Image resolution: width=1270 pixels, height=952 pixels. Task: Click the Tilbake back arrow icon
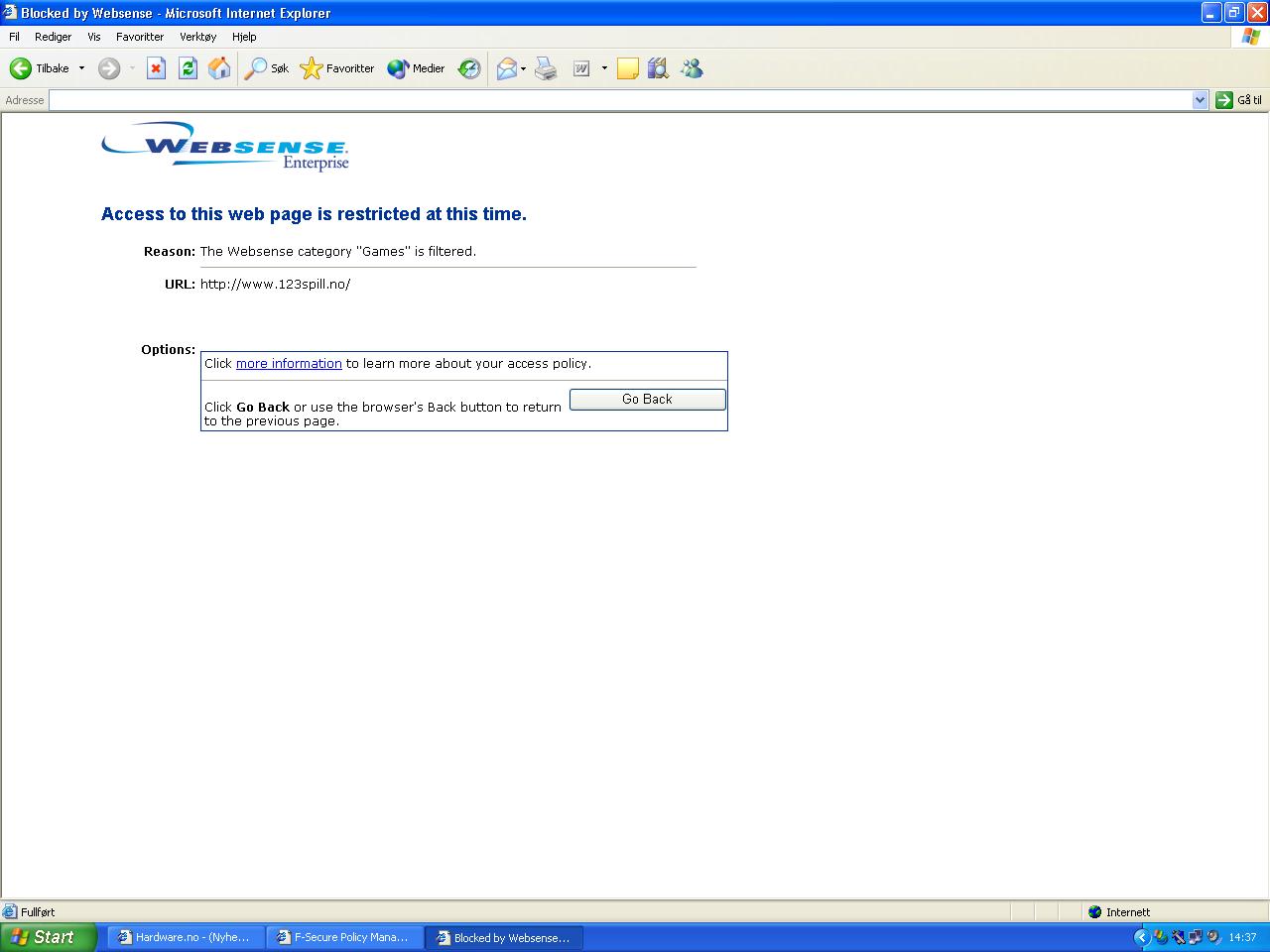[21, 68]
